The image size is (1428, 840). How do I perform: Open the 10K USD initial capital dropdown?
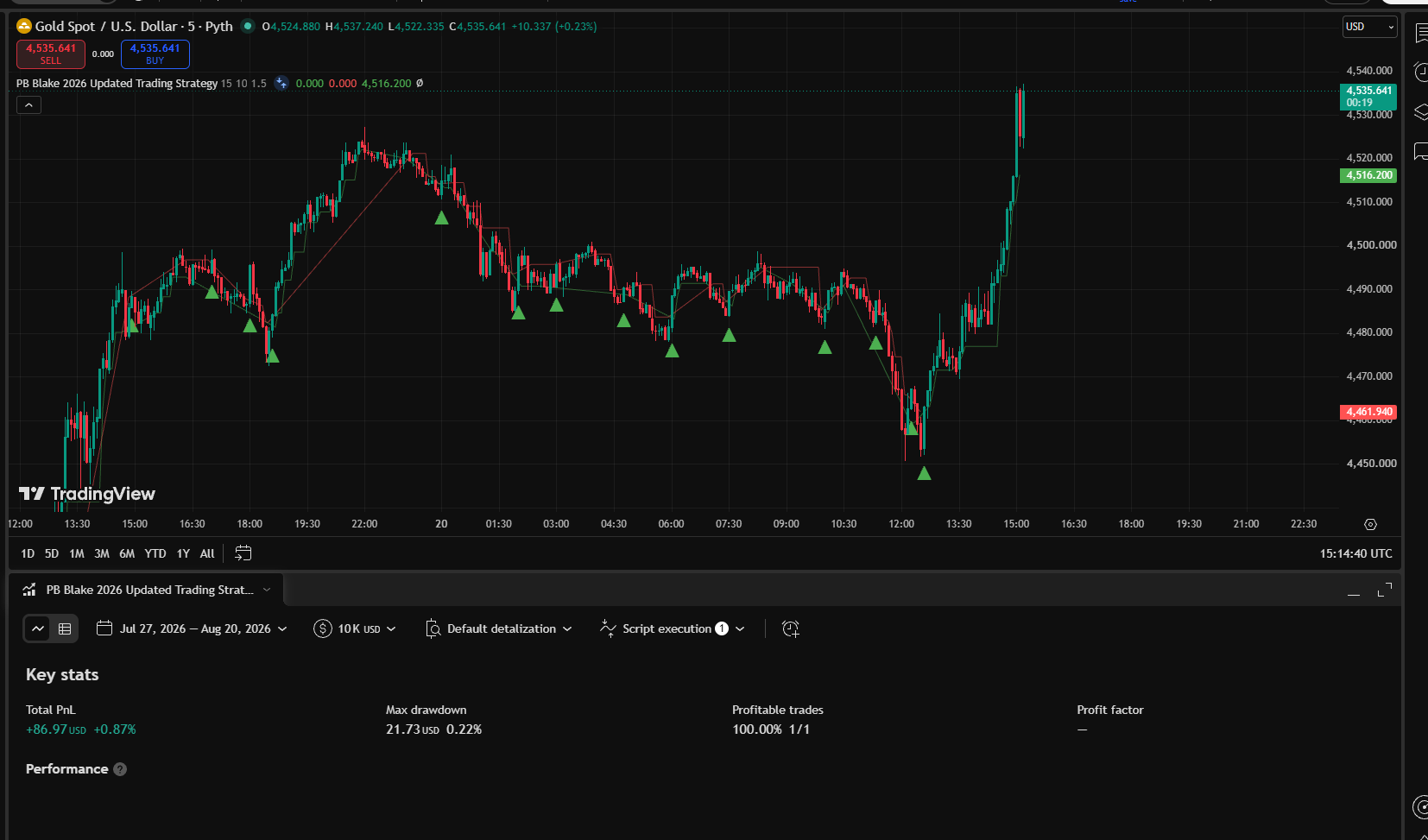(x=355, y=628)
